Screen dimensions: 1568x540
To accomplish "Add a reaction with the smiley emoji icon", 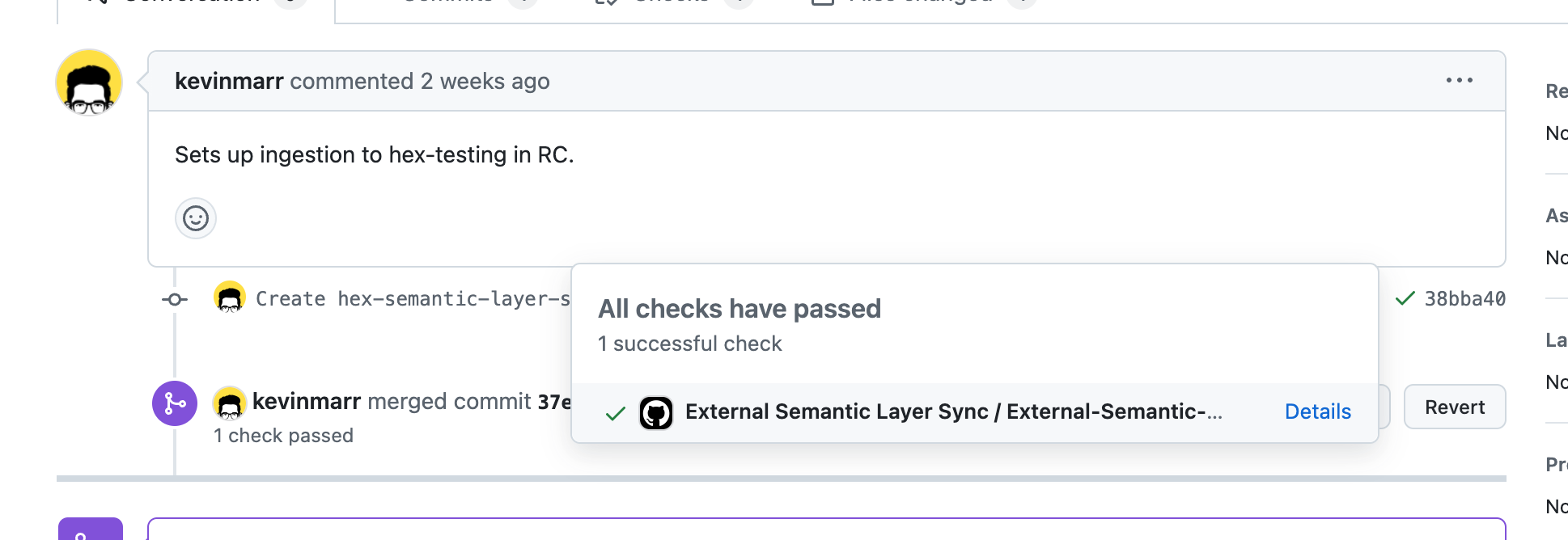I will pos(195,218).
